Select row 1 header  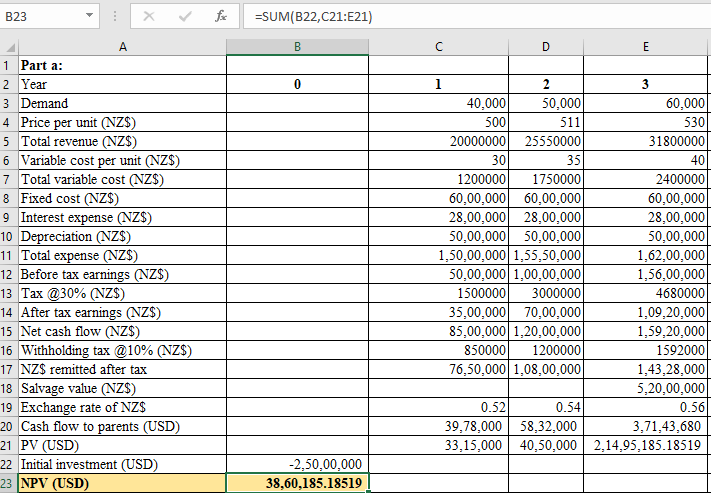[9, 66]
